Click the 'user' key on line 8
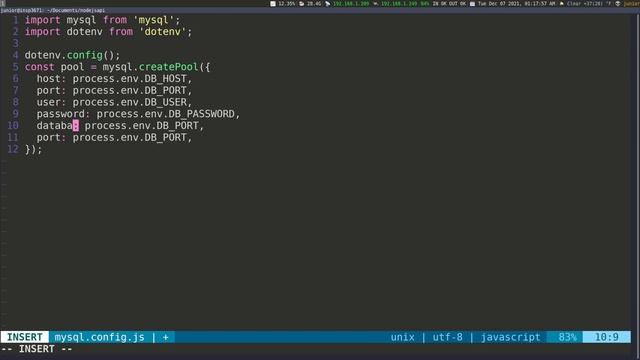 point(48,102)
